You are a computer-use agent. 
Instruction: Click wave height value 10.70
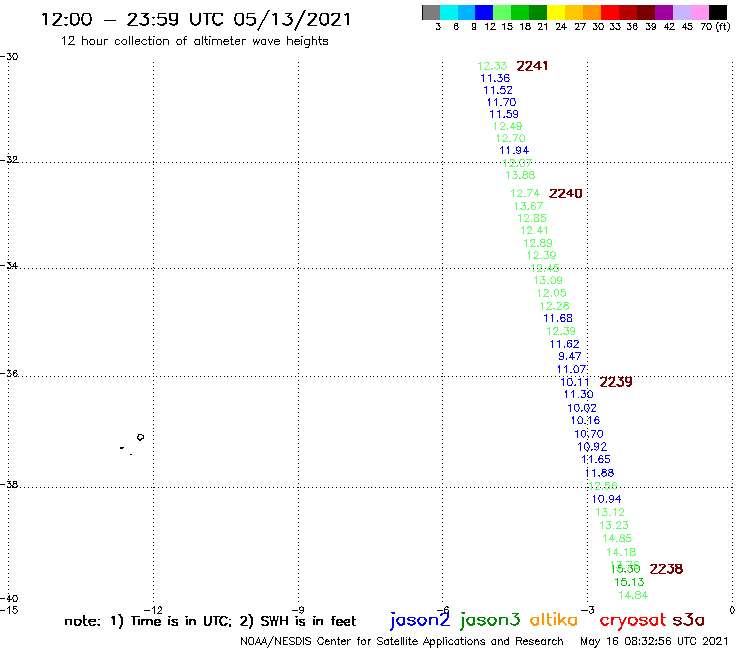click(589, 434)
